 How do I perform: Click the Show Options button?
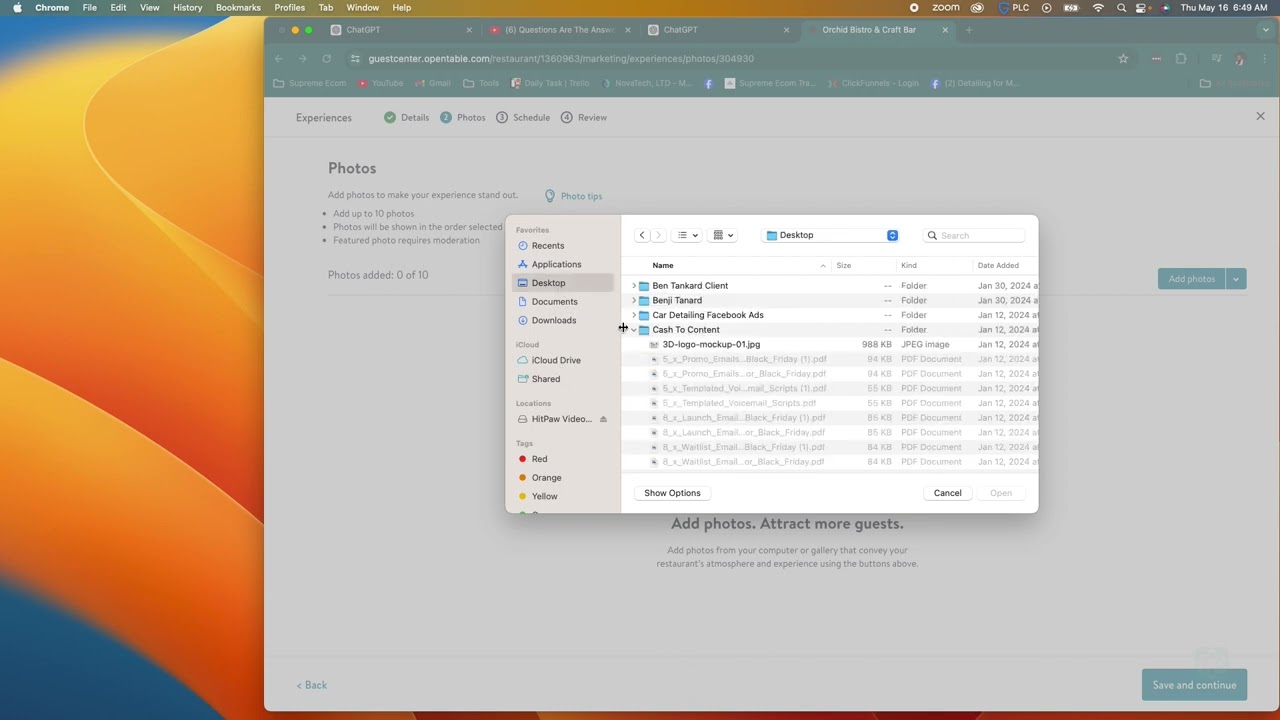(x=672, y=493)
